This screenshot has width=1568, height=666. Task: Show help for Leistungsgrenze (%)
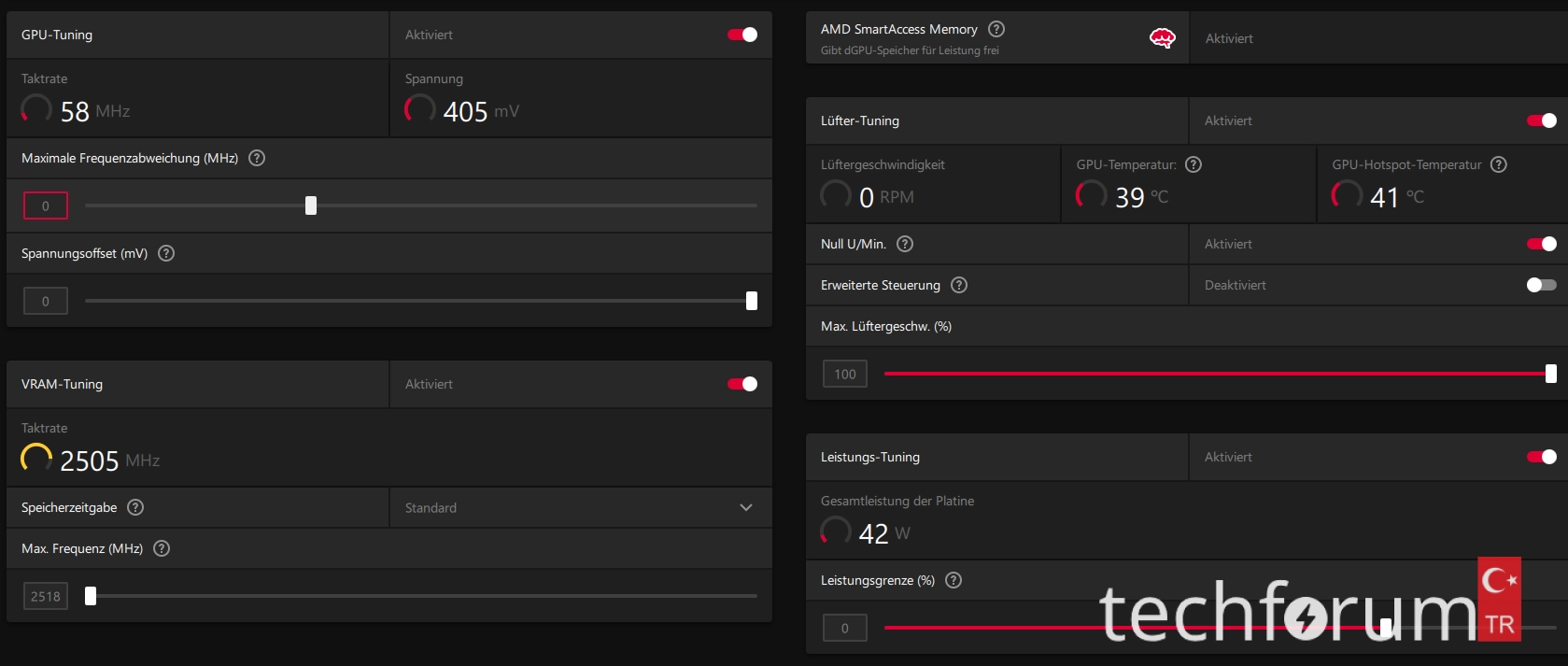tap(954, 580)
